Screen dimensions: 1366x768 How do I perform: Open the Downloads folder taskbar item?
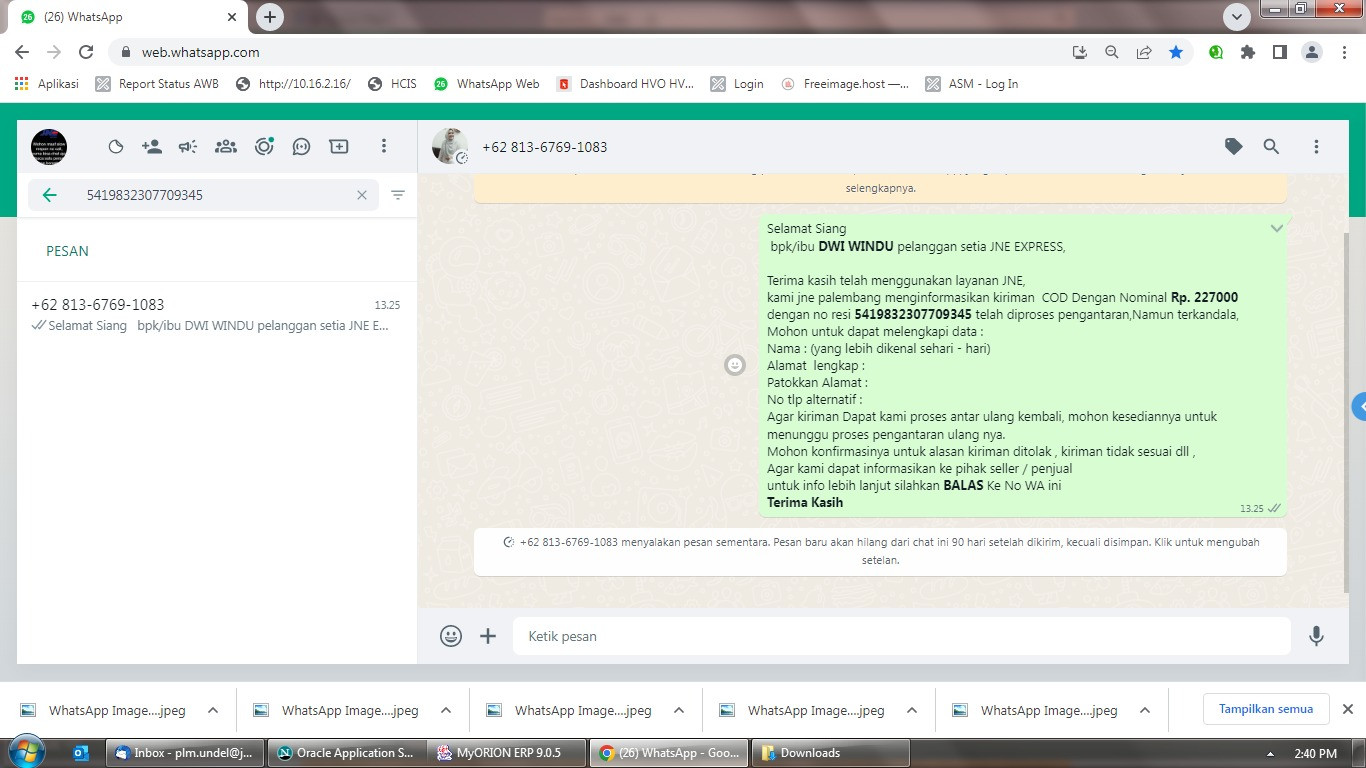(829, 753)
